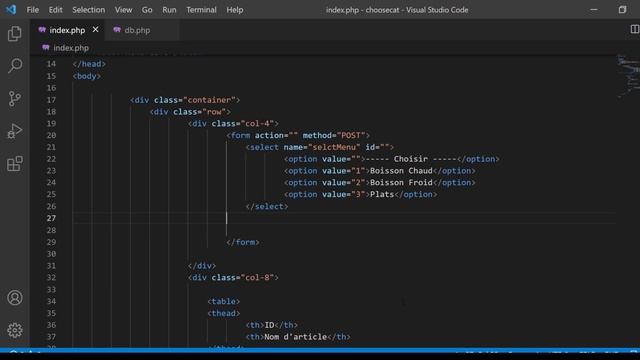Open the Go menu

point(147,10)
